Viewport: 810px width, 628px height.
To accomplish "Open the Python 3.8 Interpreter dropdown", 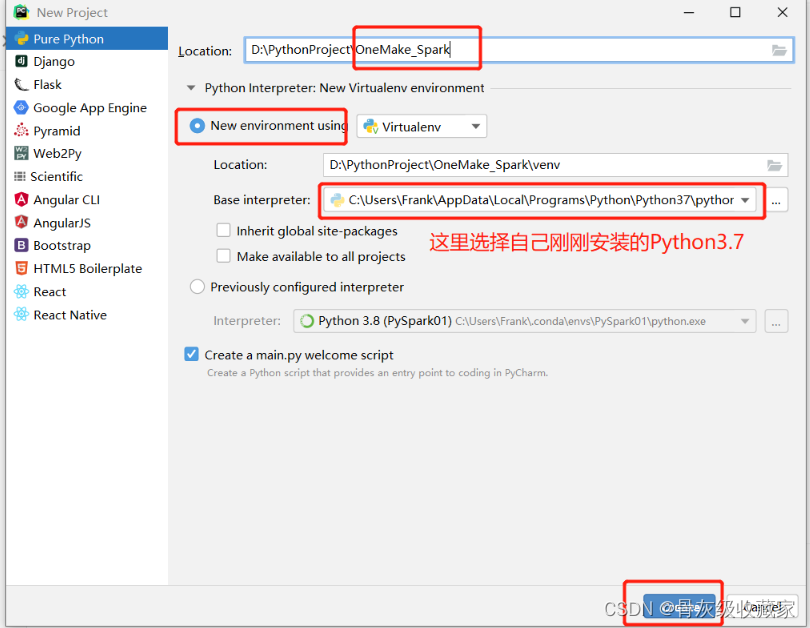I will click(525, 321).
